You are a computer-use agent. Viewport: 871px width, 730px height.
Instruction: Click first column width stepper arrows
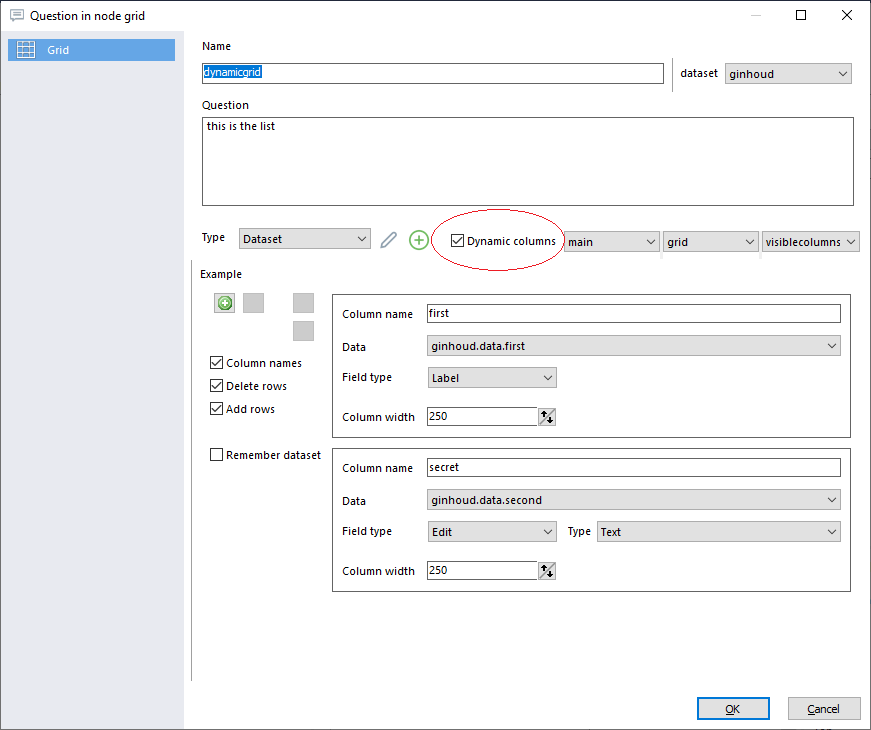(x=547, y=417)
